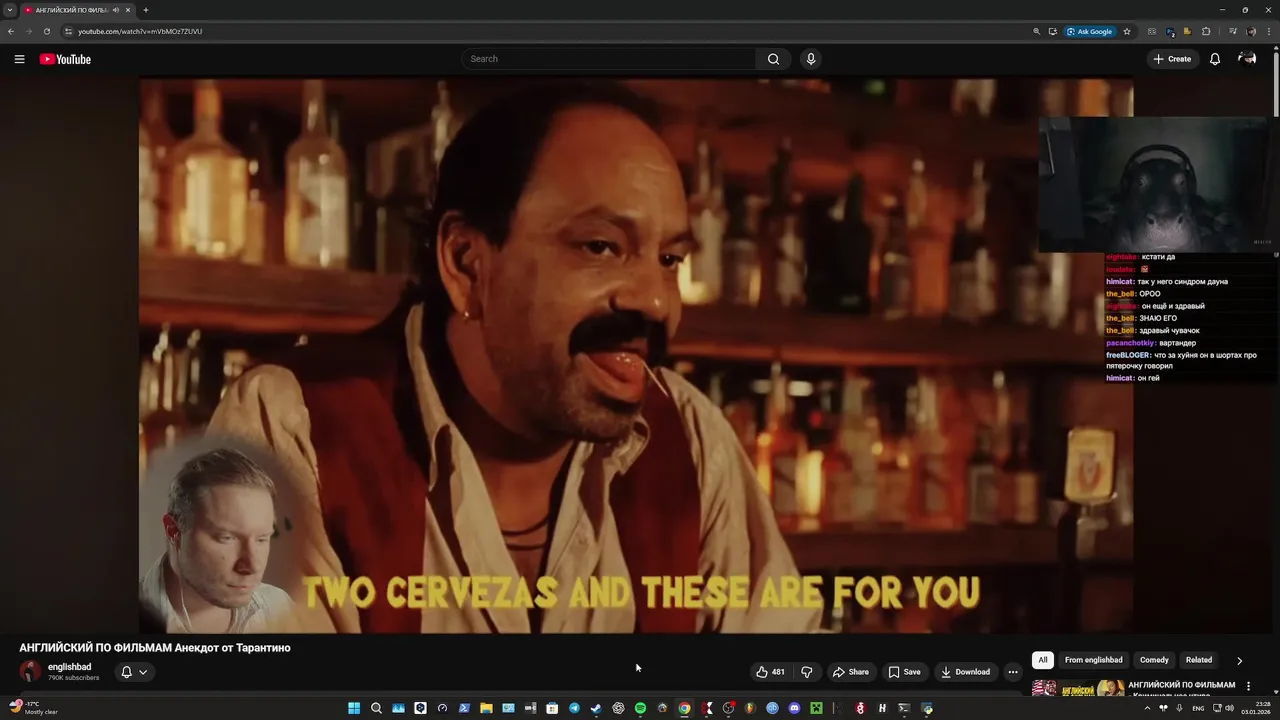Click the Download button
Screen dimensions: 1280x720
coord(965,672)
